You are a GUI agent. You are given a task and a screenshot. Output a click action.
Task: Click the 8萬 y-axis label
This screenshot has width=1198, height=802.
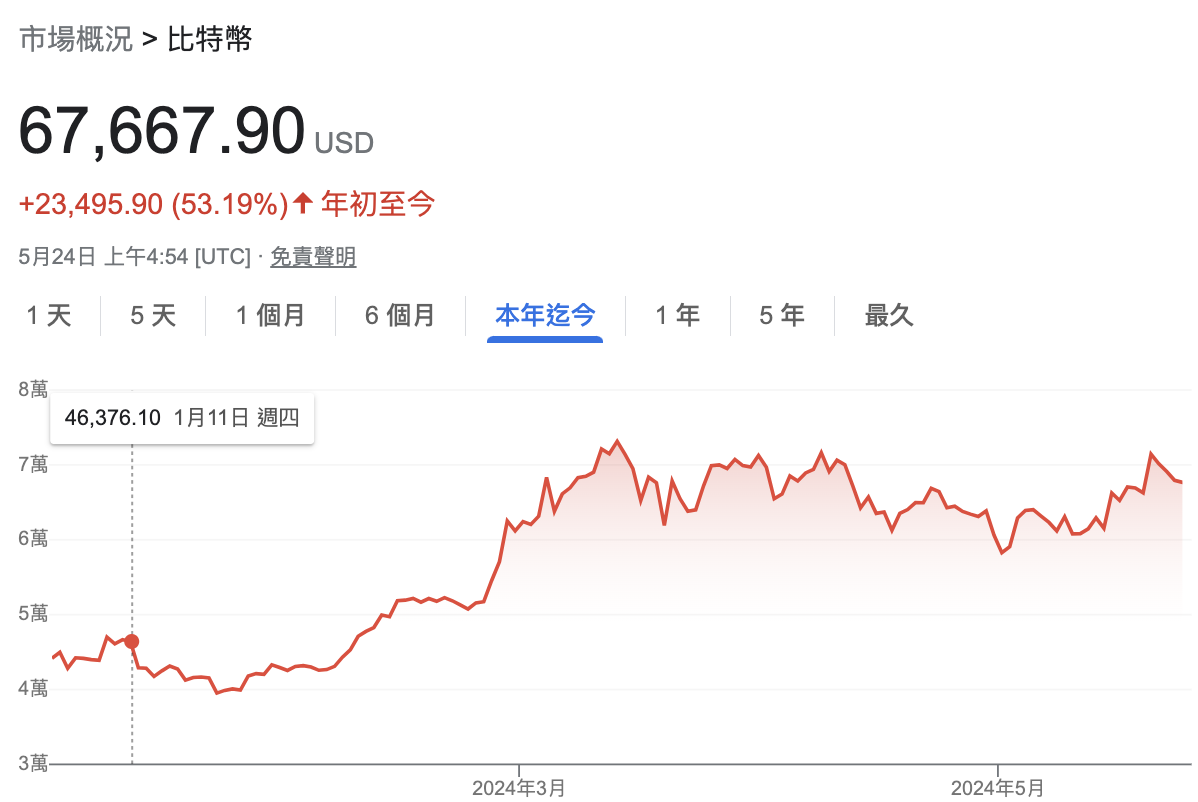point(33,388)
